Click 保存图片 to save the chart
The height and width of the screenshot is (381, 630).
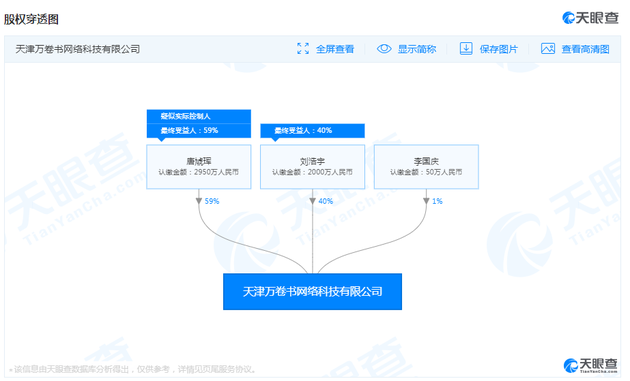tap(499, 49)
